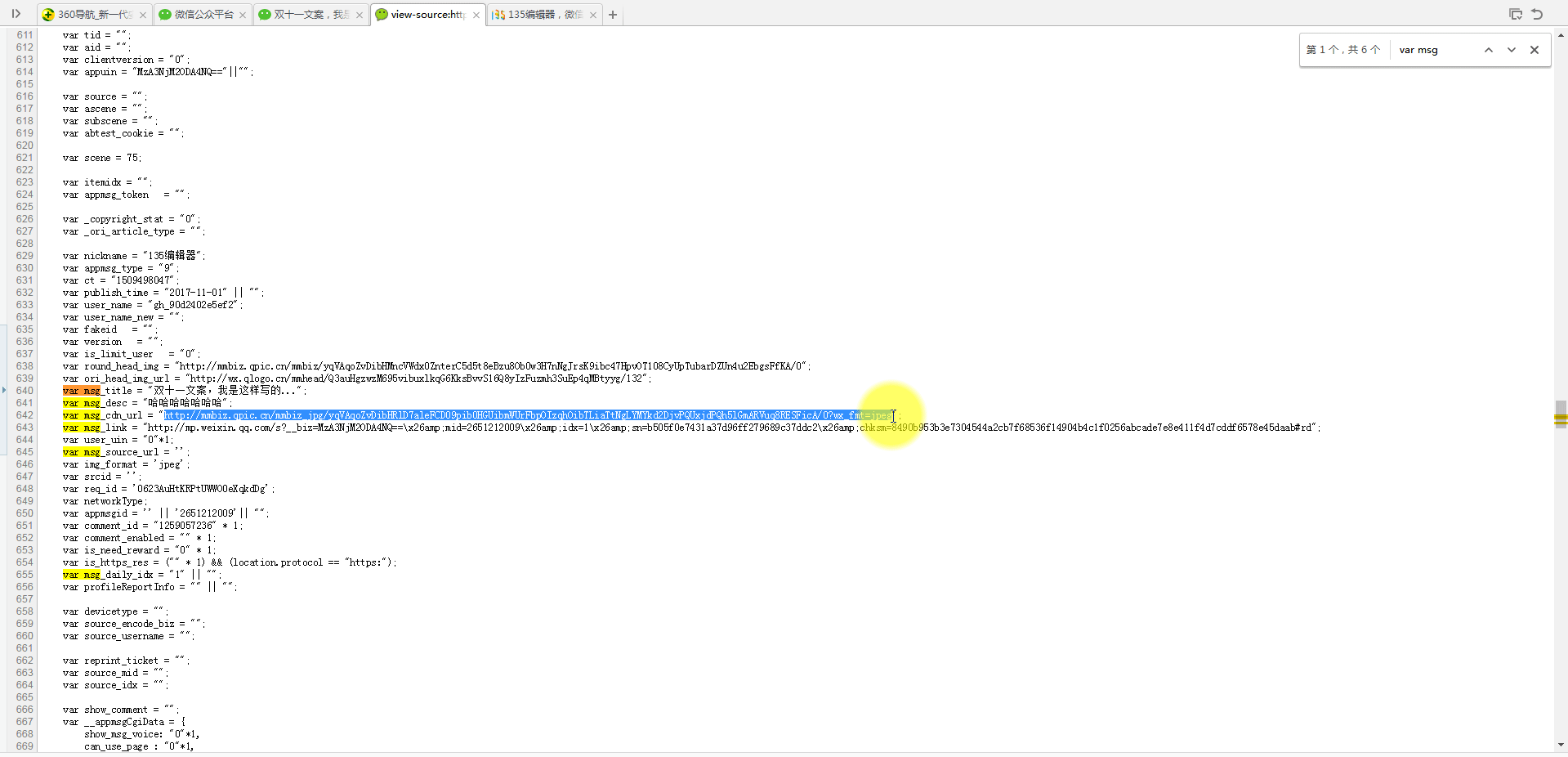Click line number 611
Screen dimensions: 1568x757
point(25,35)
